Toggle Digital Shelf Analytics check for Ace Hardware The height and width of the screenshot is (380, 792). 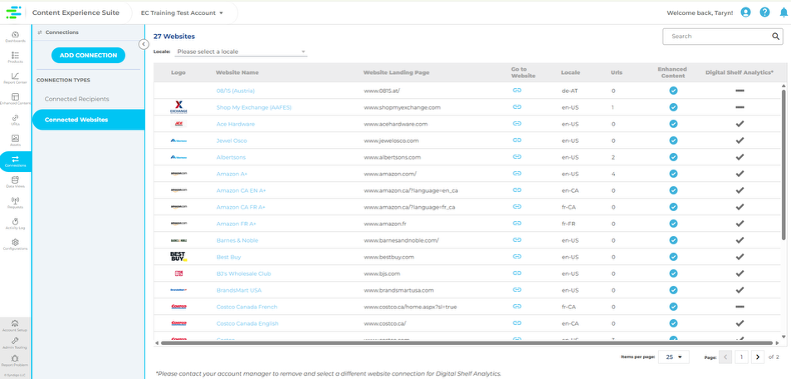pos(740,124)
